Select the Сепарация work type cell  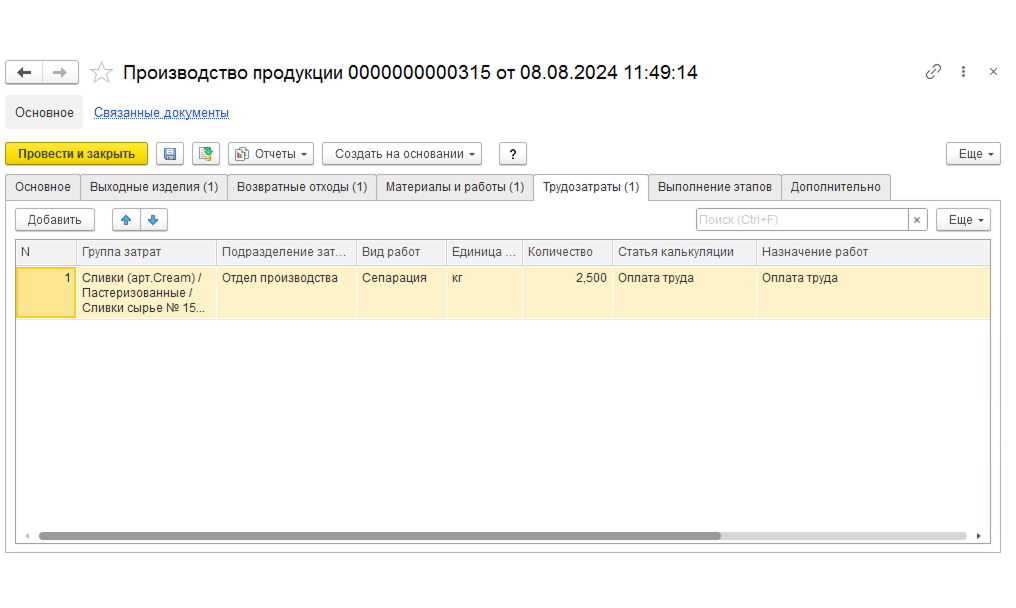point(401,292)
